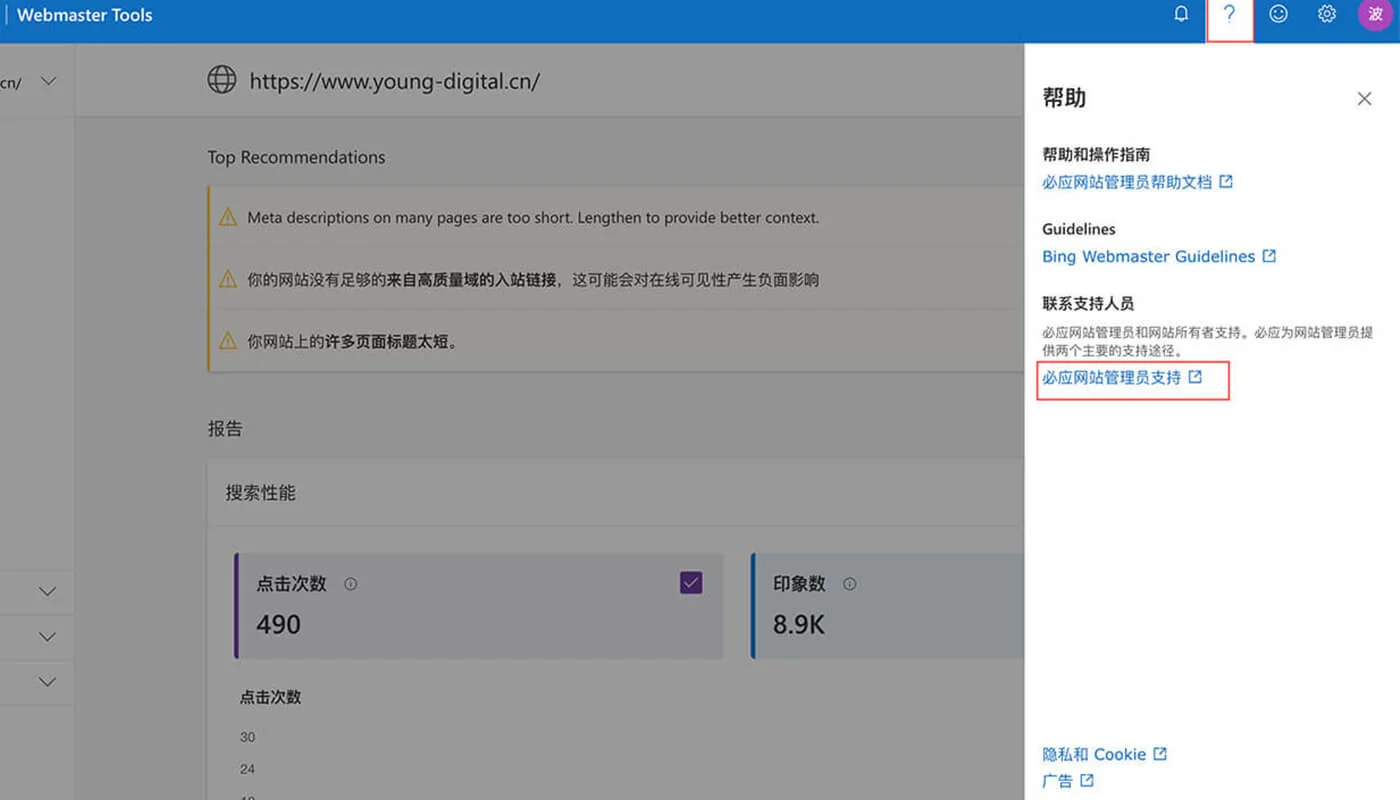Click the external-link icon after Bing Webmaster Guidelines
1400x800 pixels.
click(x=1270, y=255)
